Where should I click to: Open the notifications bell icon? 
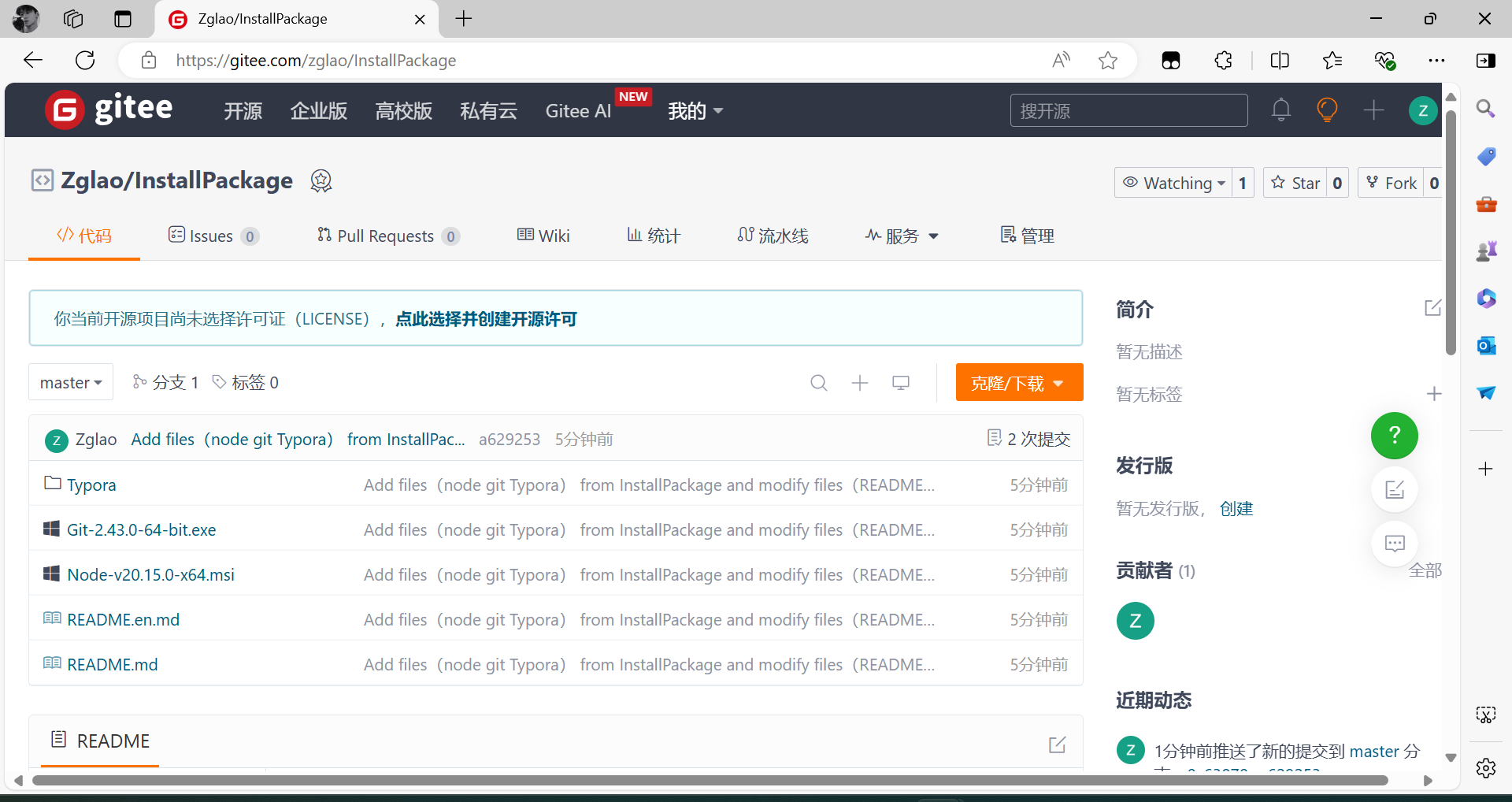(x=1281, y=110)
